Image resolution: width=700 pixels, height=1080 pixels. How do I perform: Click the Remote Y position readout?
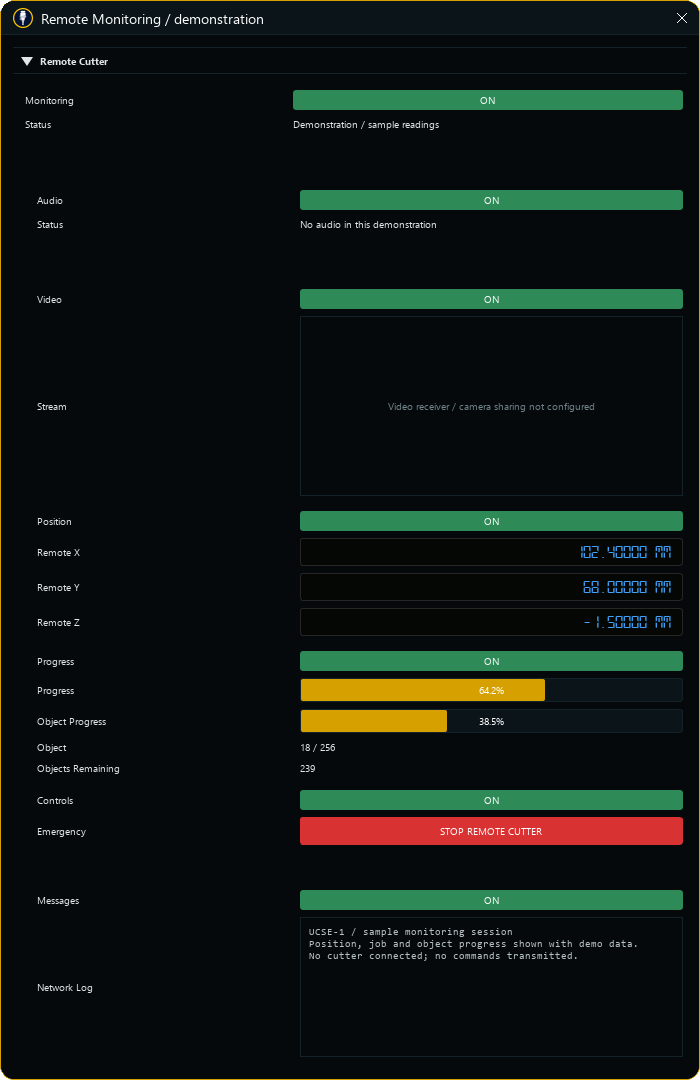pos(491,588)
